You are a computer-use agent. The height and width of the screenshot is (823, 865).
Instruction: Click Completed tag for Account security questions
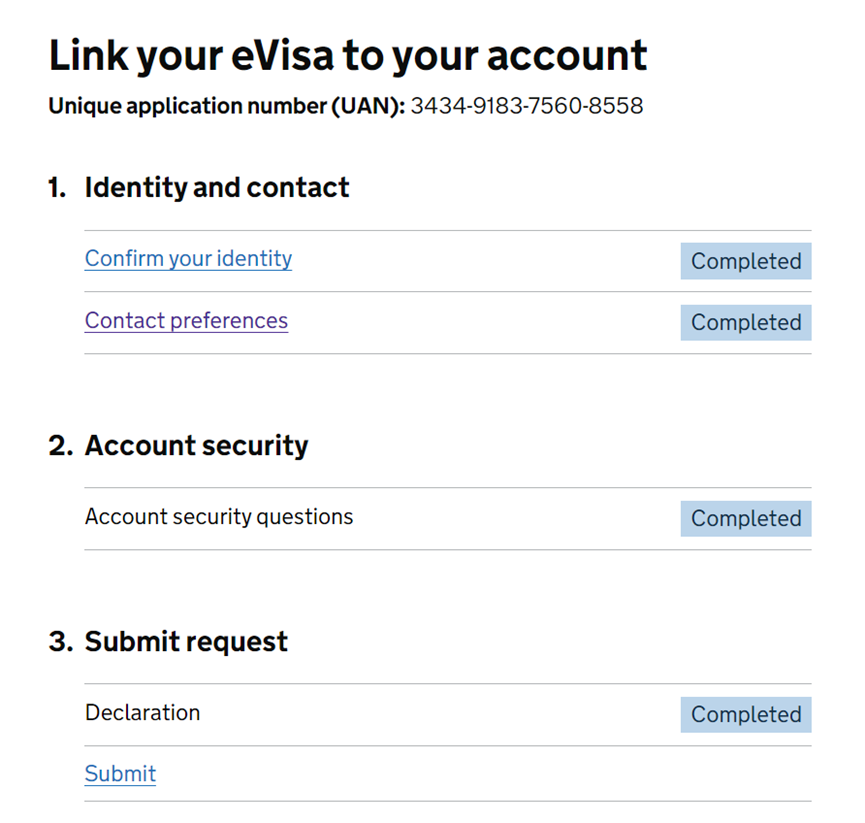[746, 519]
